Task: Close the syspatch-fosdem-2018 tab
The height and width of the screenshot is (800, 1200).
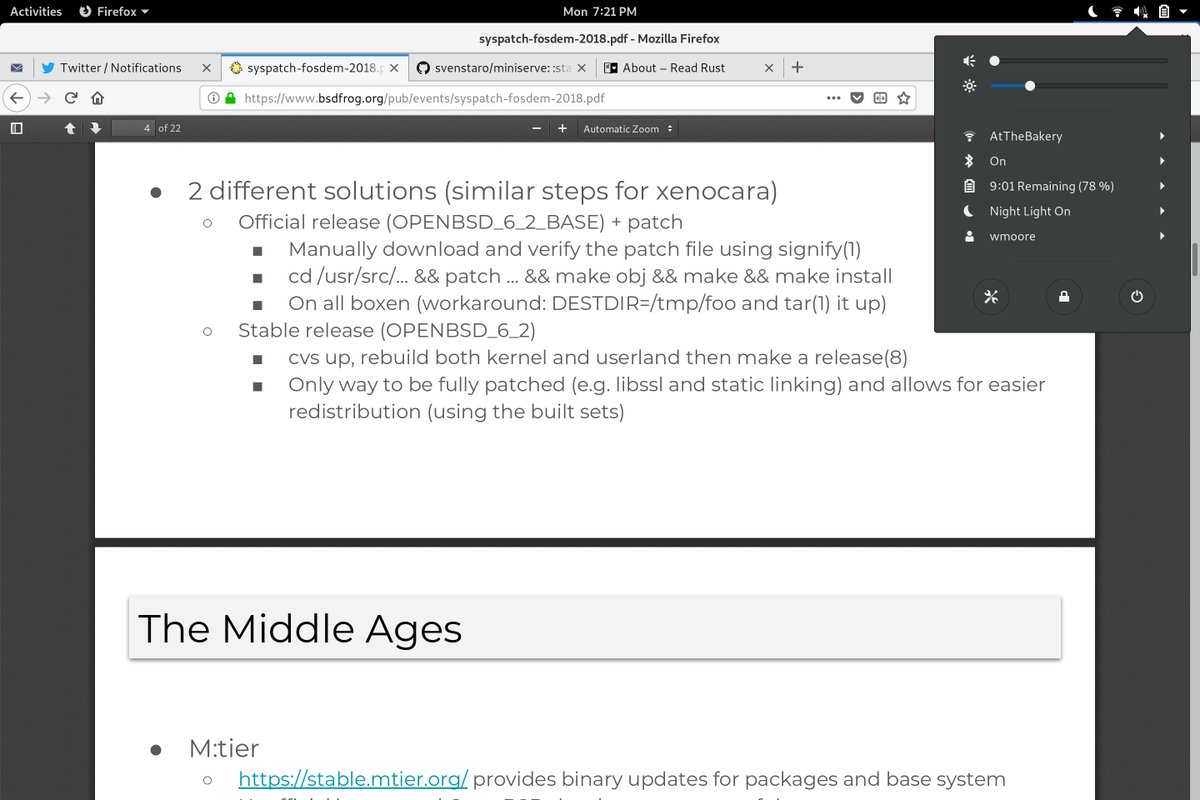Action: pos(394,68)
